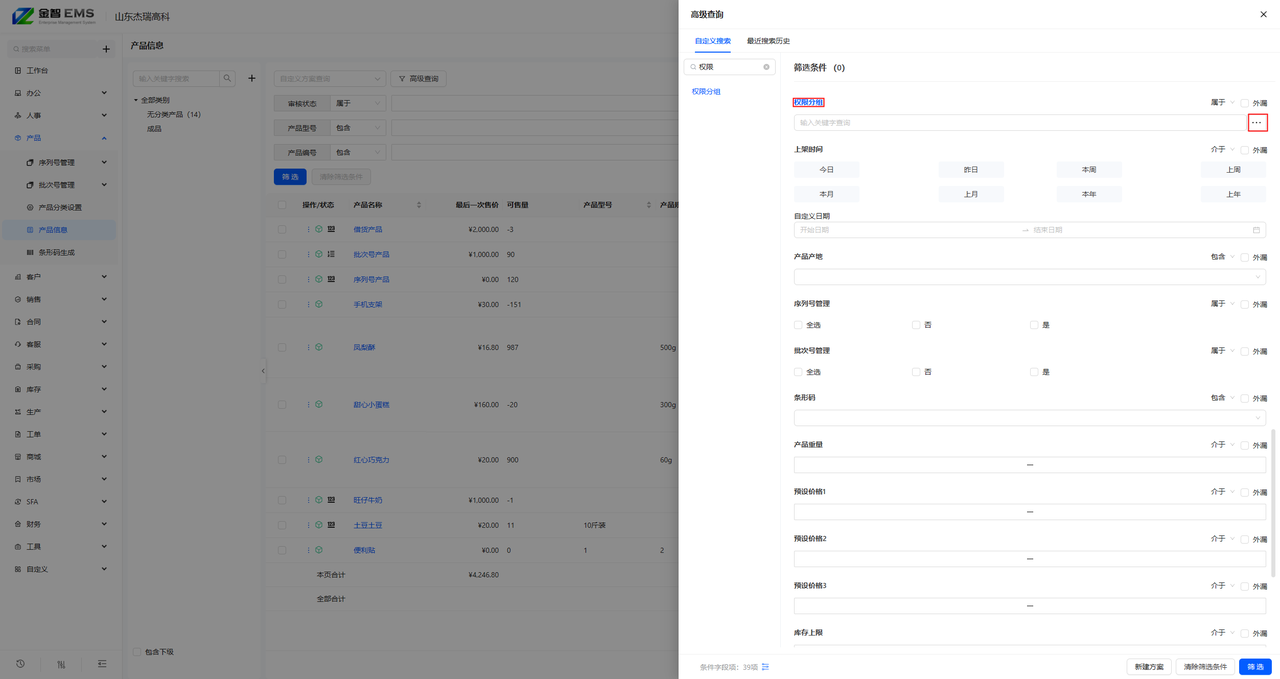Open 批次号管理 in the sidebar menu
The width and height of the screenshot is (1280, 679).
pyautogui.click(x=58, y=185)
